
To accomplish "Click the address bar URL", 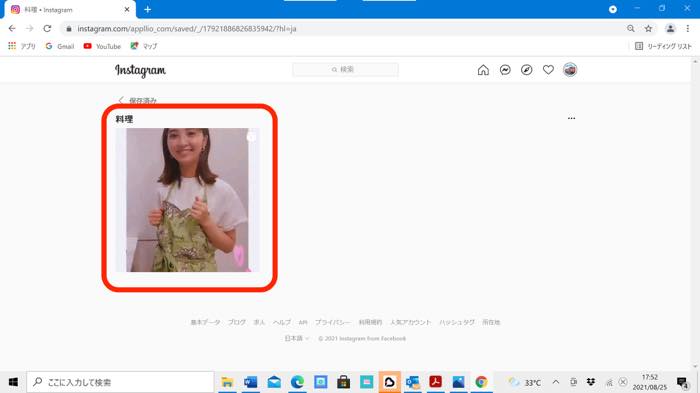I will coord(187,29).
